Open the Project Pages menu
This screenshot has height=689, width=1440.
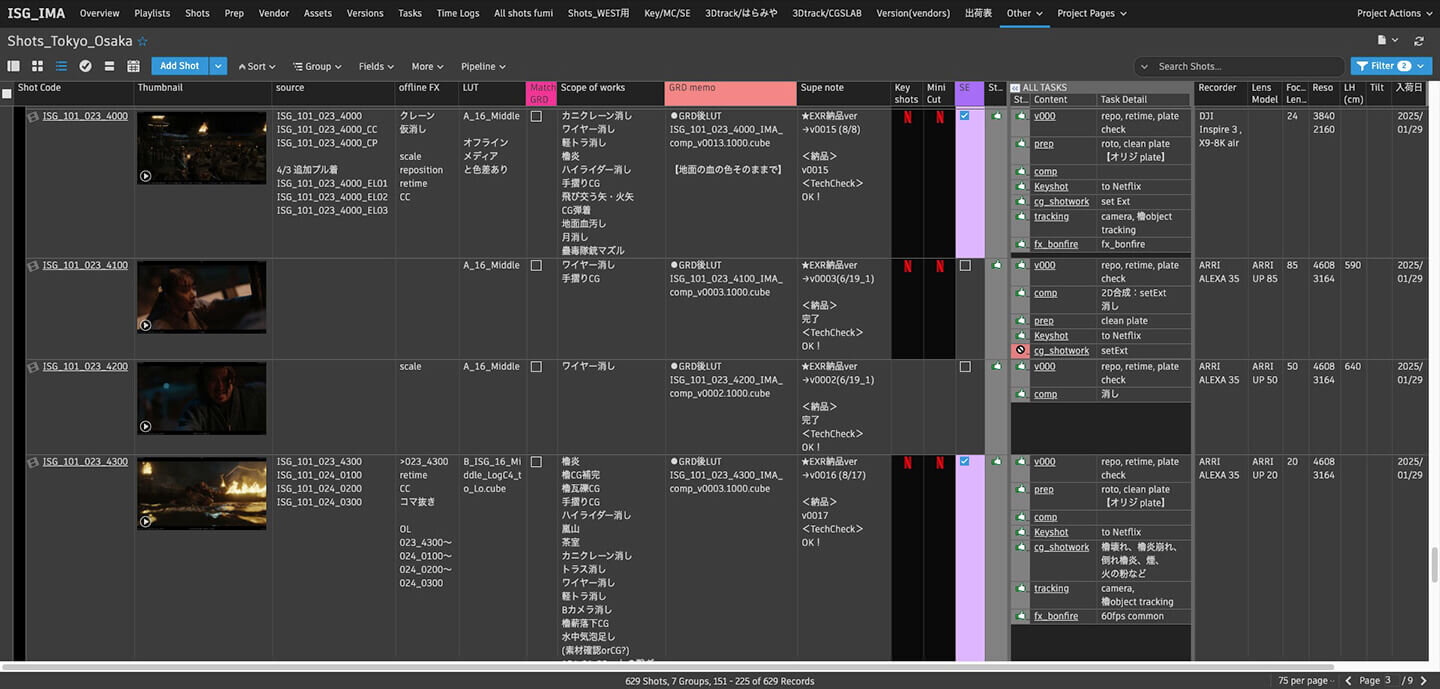click(x=1091, y=13)
